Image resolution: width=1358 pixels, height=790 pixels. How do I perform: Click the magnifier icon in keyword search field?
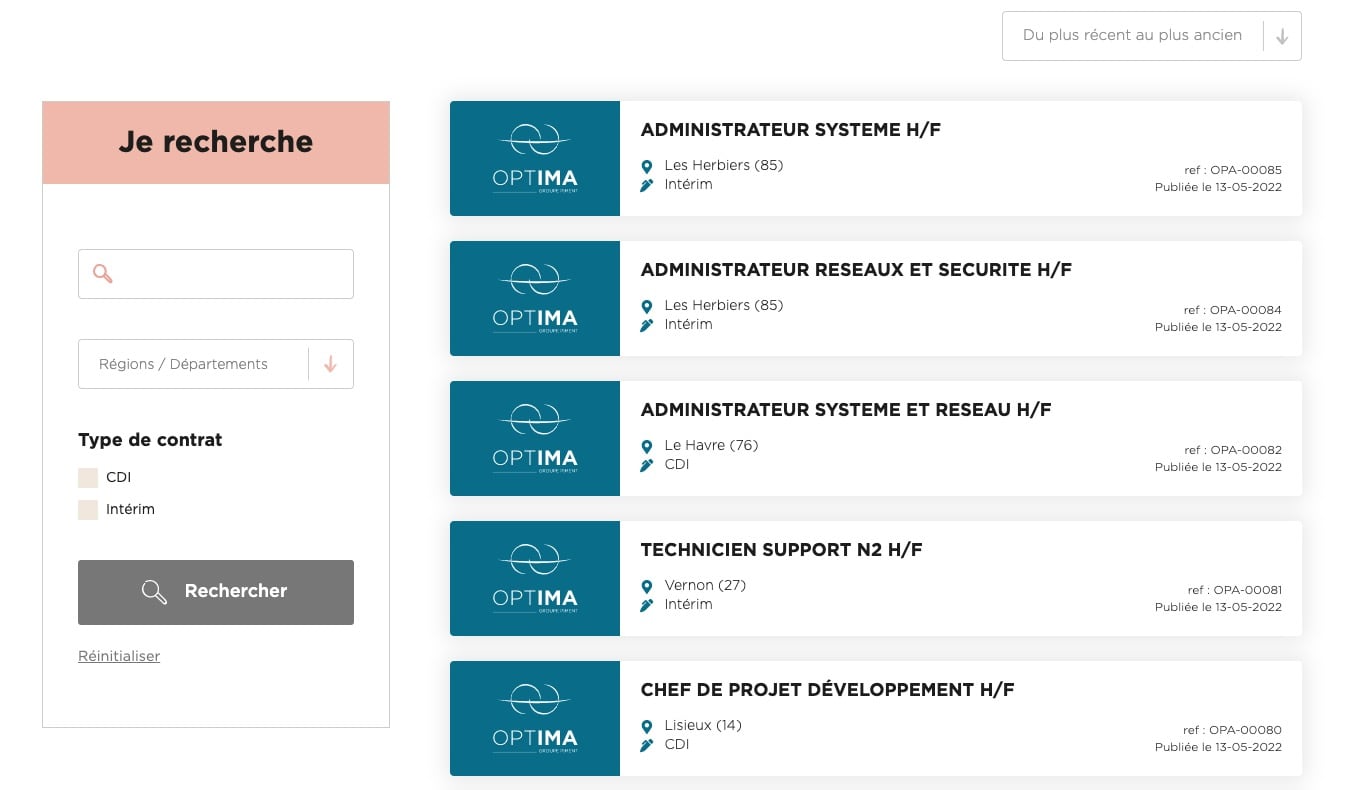click(102, 274)
